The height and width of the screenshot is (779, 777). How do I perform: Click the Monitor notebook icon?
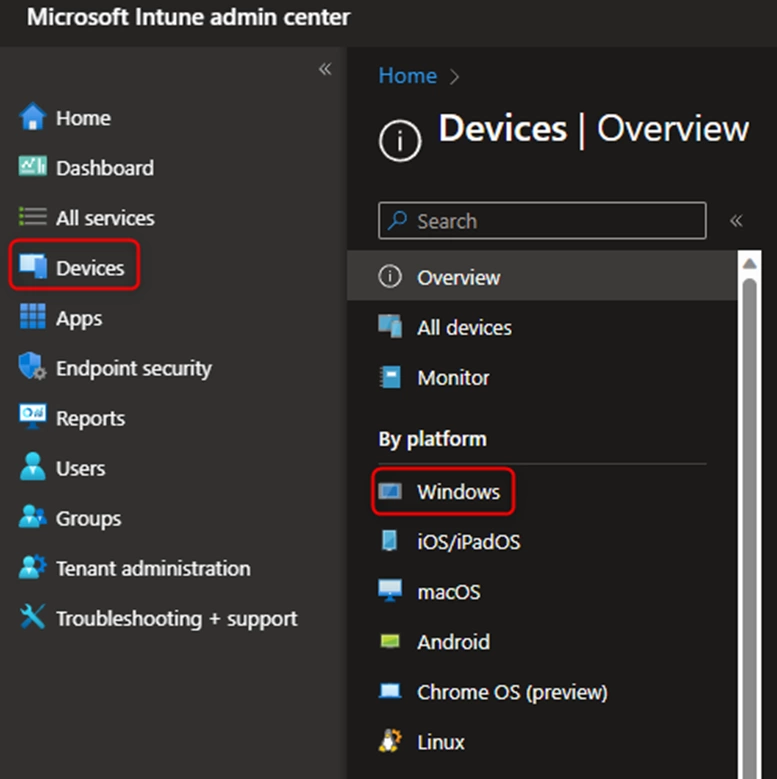[390, 377]
